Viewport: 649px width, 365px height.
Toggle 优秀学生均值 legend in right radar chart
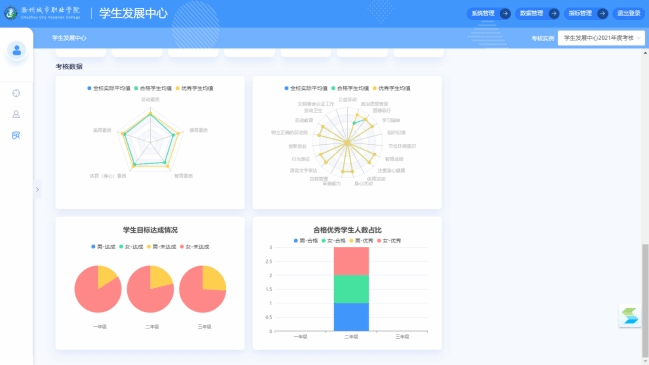pyautogui.click(x=392, y=88)
